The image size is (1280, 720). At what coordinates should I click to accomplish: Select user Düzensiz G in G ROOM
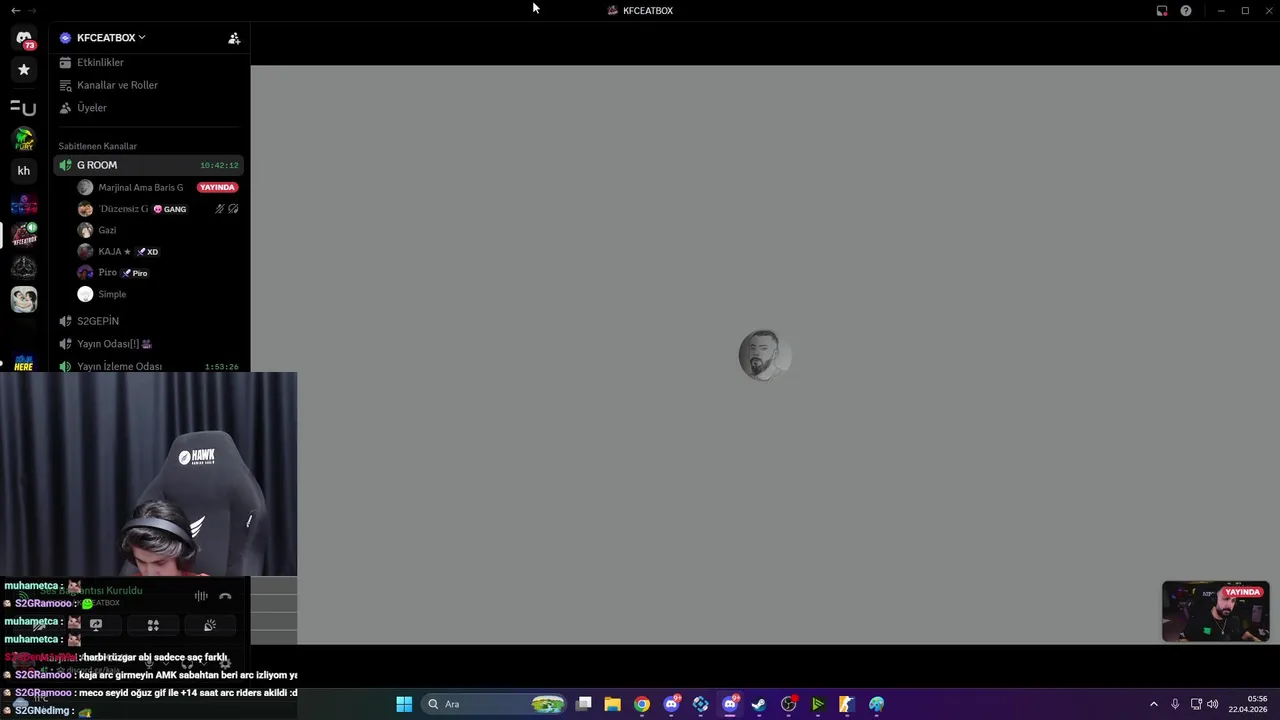coord(123,209)
